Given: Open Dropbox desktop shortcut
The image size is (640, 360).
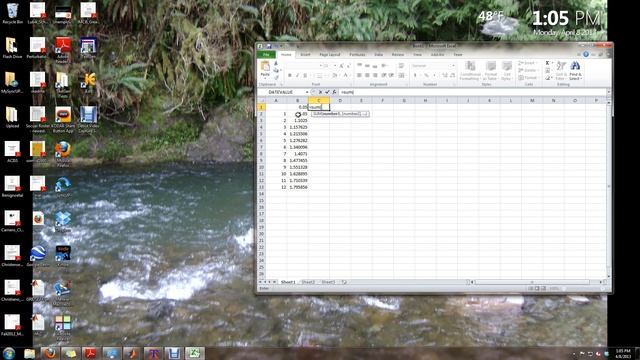Looking at the screenshot, I should 63,222.
